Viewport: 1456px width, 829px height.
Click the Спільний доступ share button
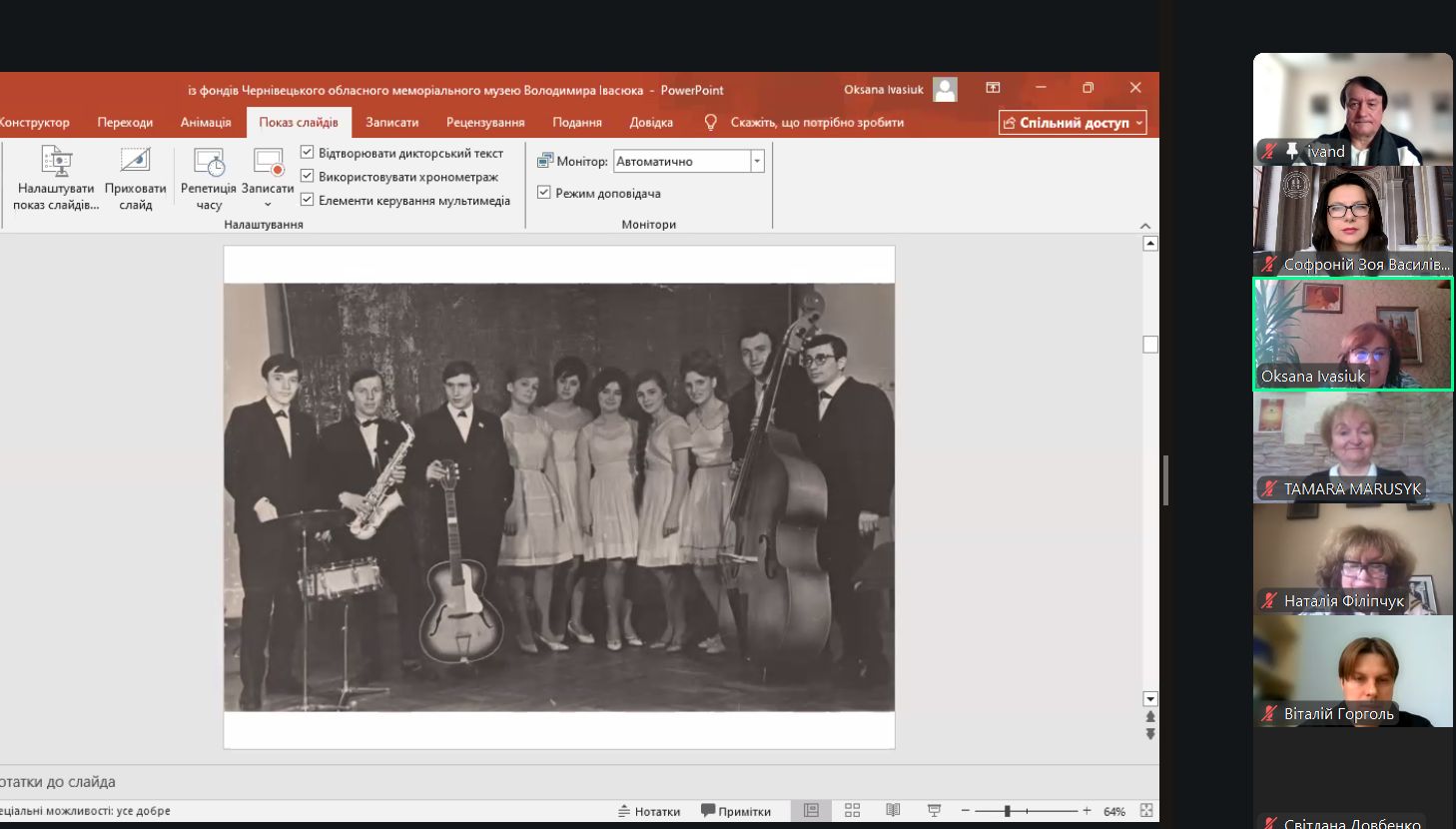[x=1073, y=122]
